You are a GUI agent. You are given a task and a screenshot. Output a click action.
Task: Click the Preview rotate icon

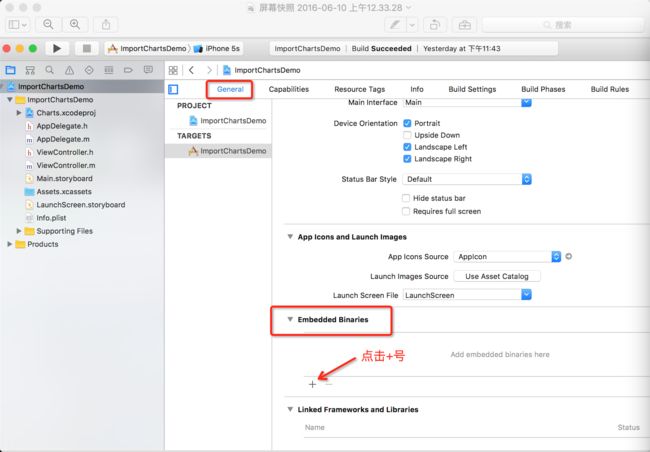coord(434,25)
